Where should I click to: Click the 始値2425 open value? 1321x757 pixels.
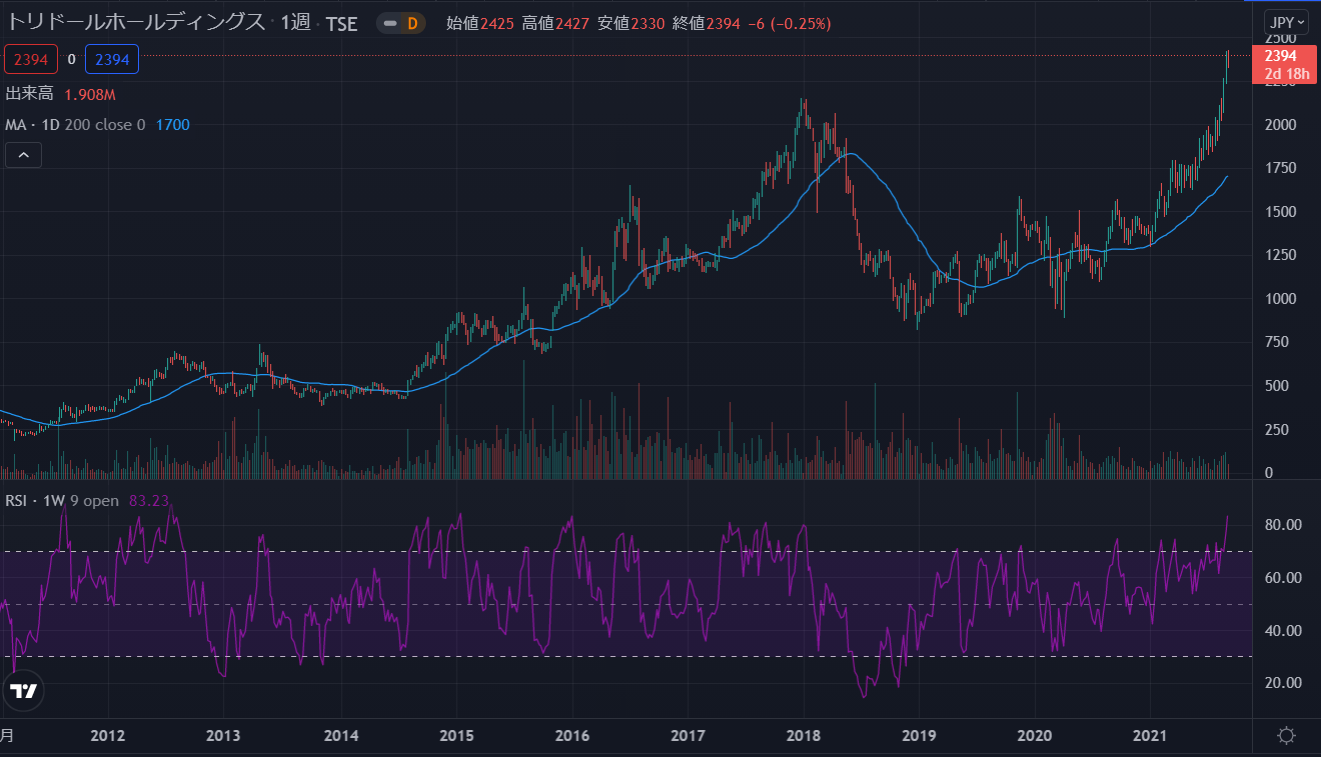tap(480, 23)
